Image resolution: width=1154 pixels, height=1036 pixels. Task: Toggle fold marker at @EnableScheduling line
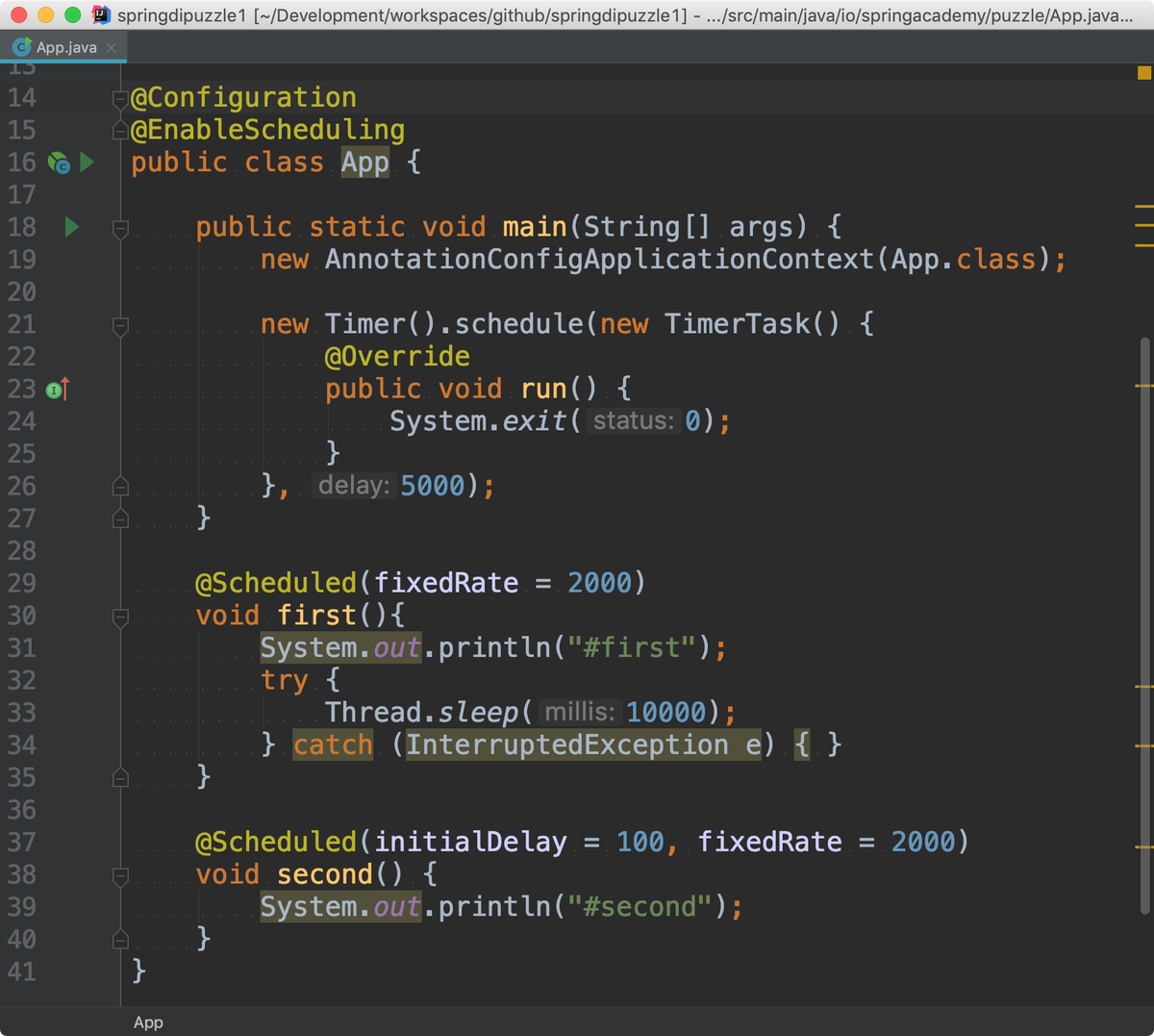point(120,130)
